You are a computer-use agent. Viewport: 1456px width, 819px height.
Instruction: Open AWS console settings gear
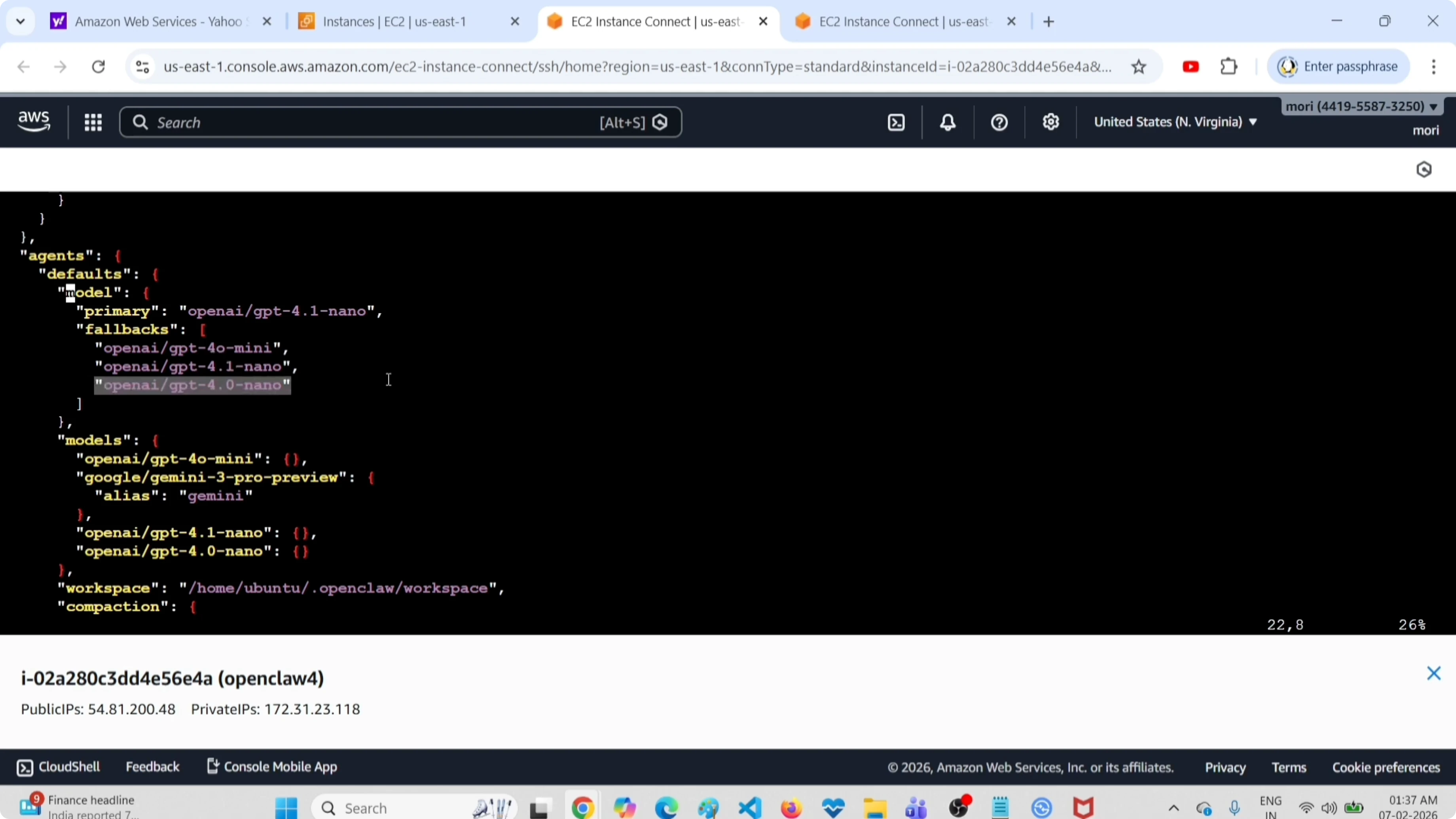[x=1050, y=123]
